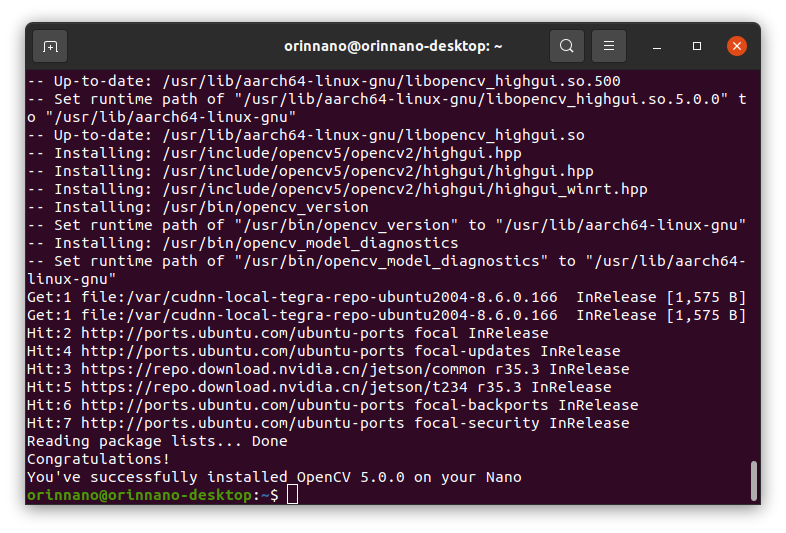Click the Hit:2 focal InRelease line

point(288,332)
